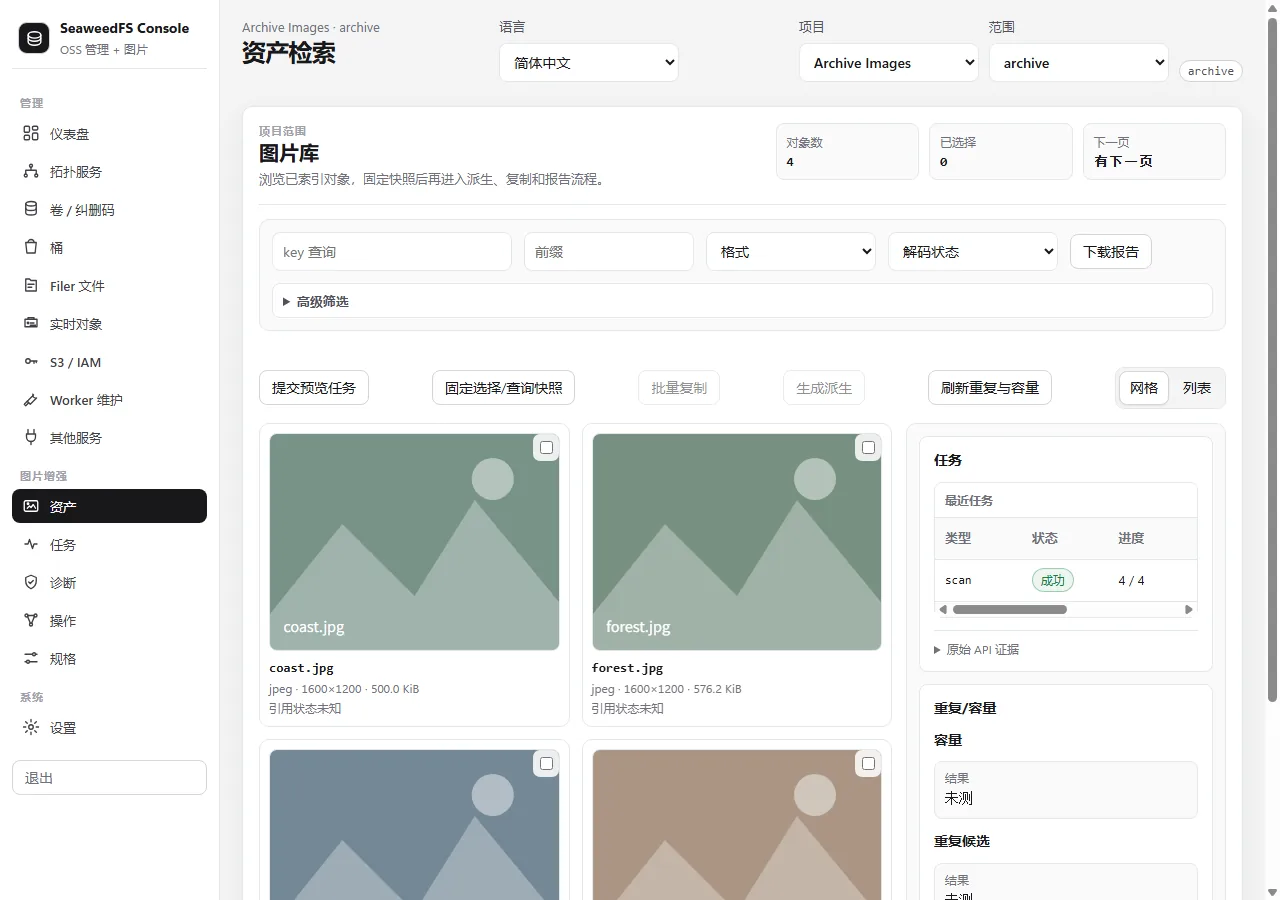Open the 任务 activity pulse icon
This screenshot has width=1280, height=900.
coord(31,545)
